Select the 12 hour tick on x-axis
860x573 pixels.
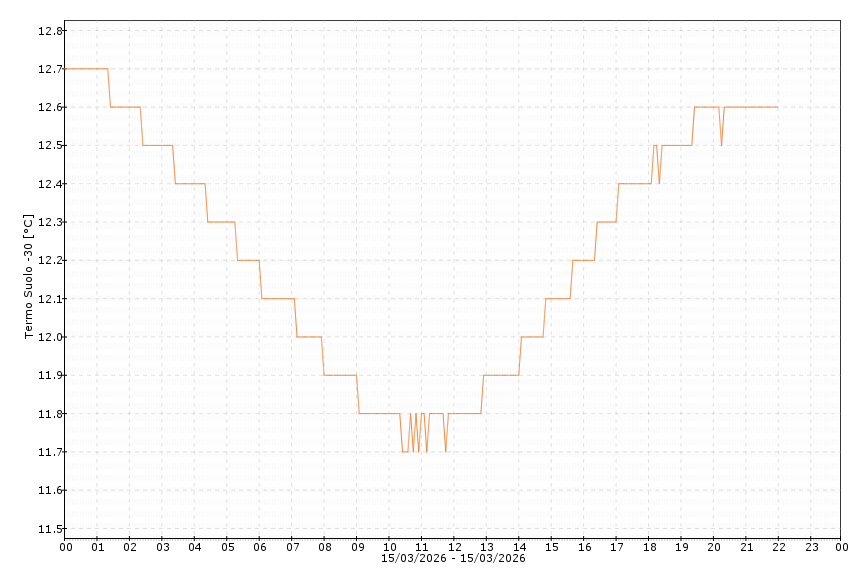454,547
